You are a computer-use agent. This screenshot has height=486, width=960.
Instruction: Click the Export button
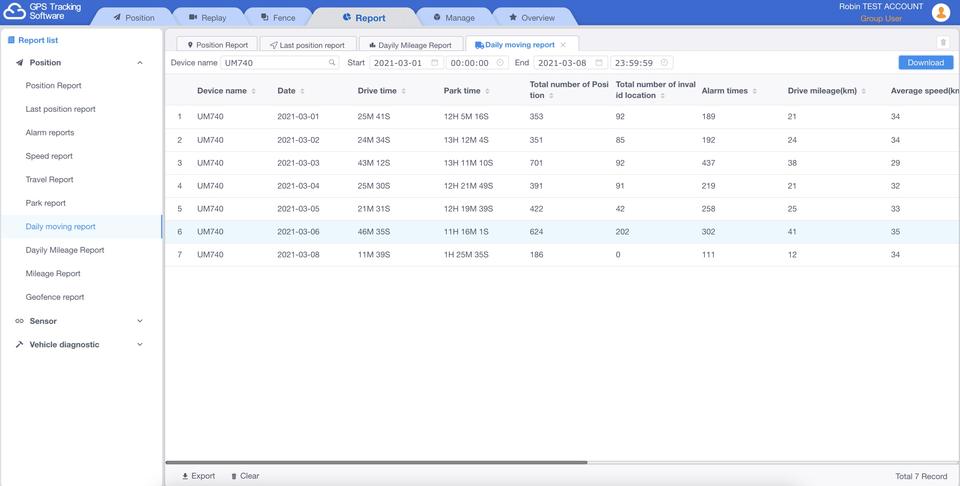tap(198, 476)
